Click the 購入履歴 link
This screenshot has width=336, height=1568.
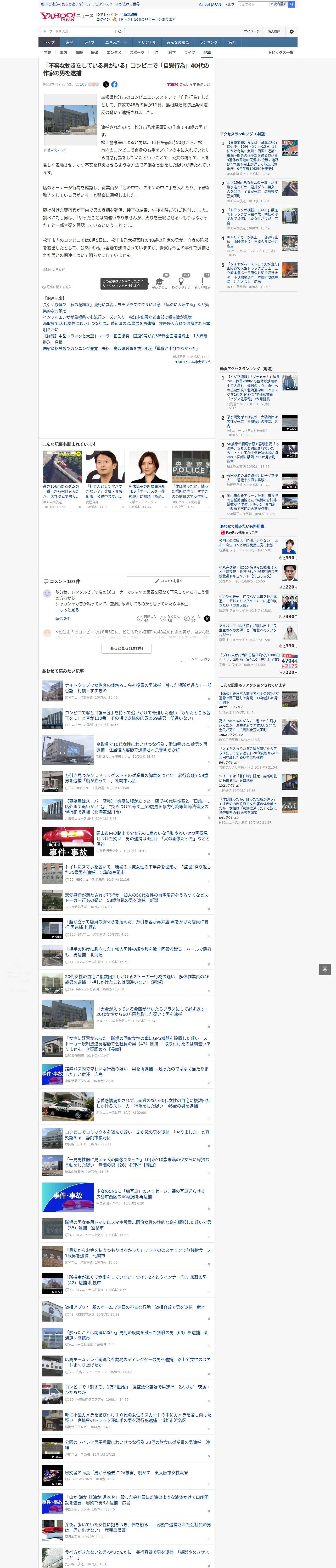pyautogui.click(x=274, y=31)
